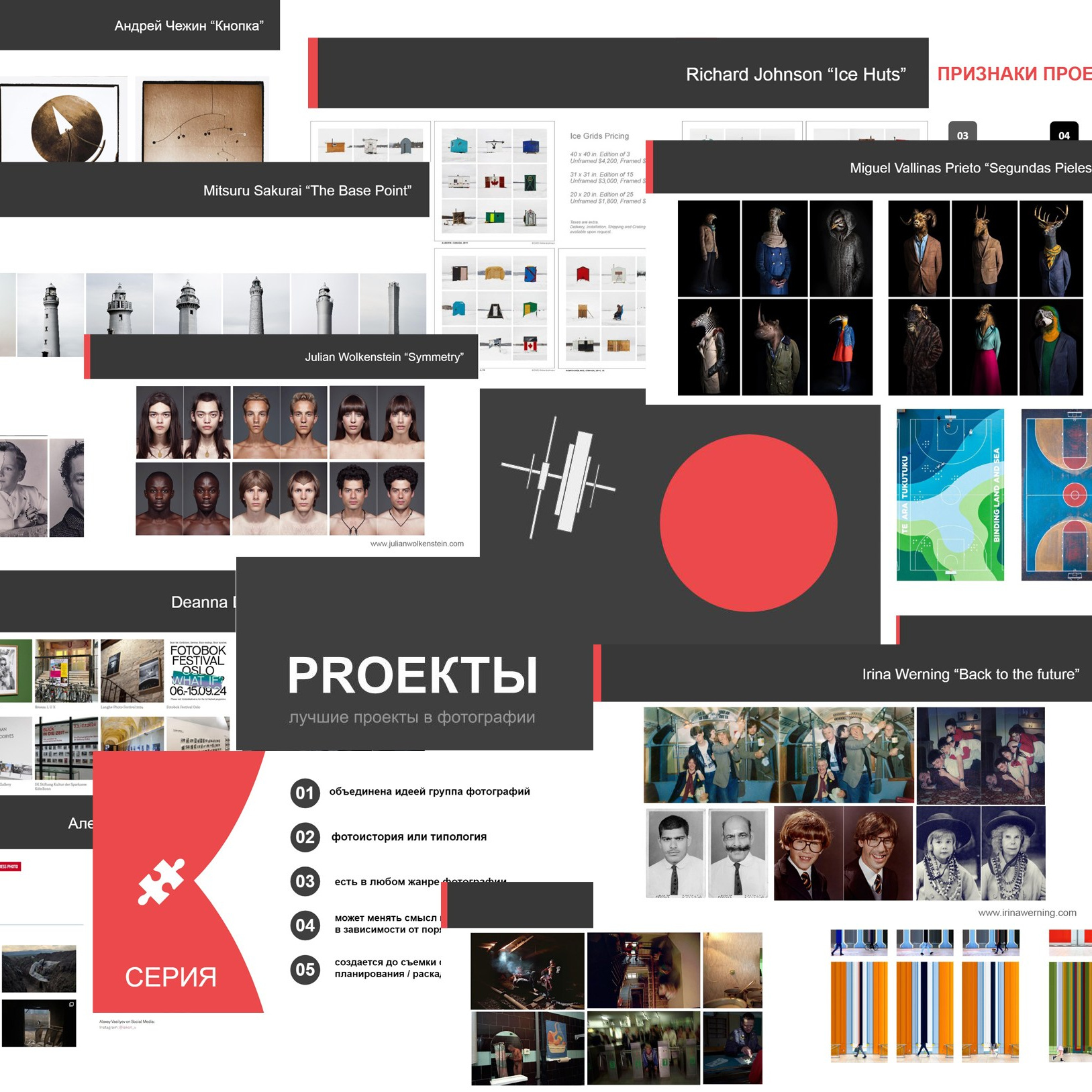
Task: Open the www.irinawerning.com link
Action: coord(1027,913)
